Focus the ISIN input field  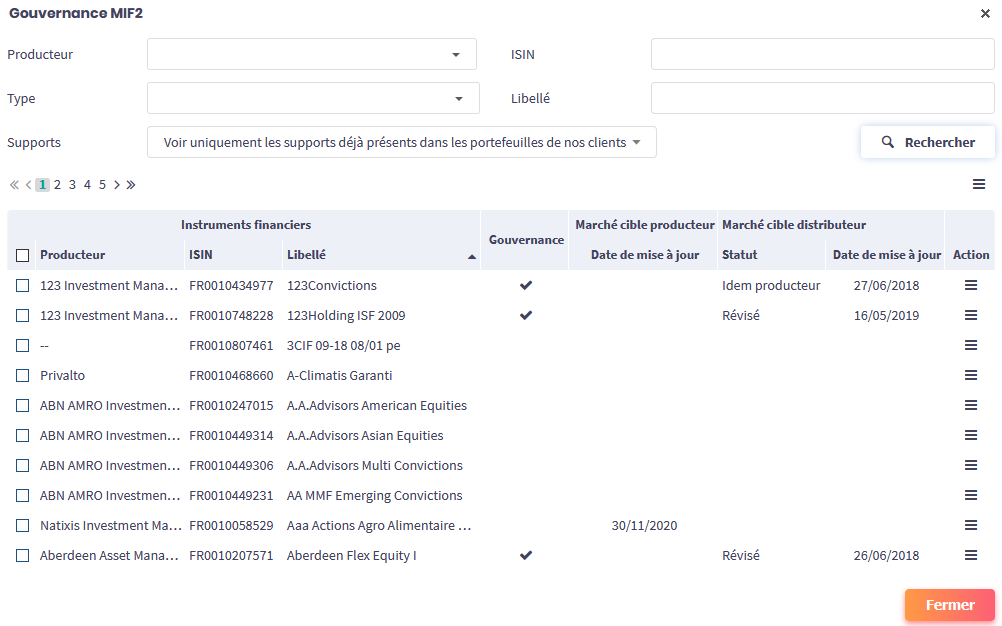point(822,55)
